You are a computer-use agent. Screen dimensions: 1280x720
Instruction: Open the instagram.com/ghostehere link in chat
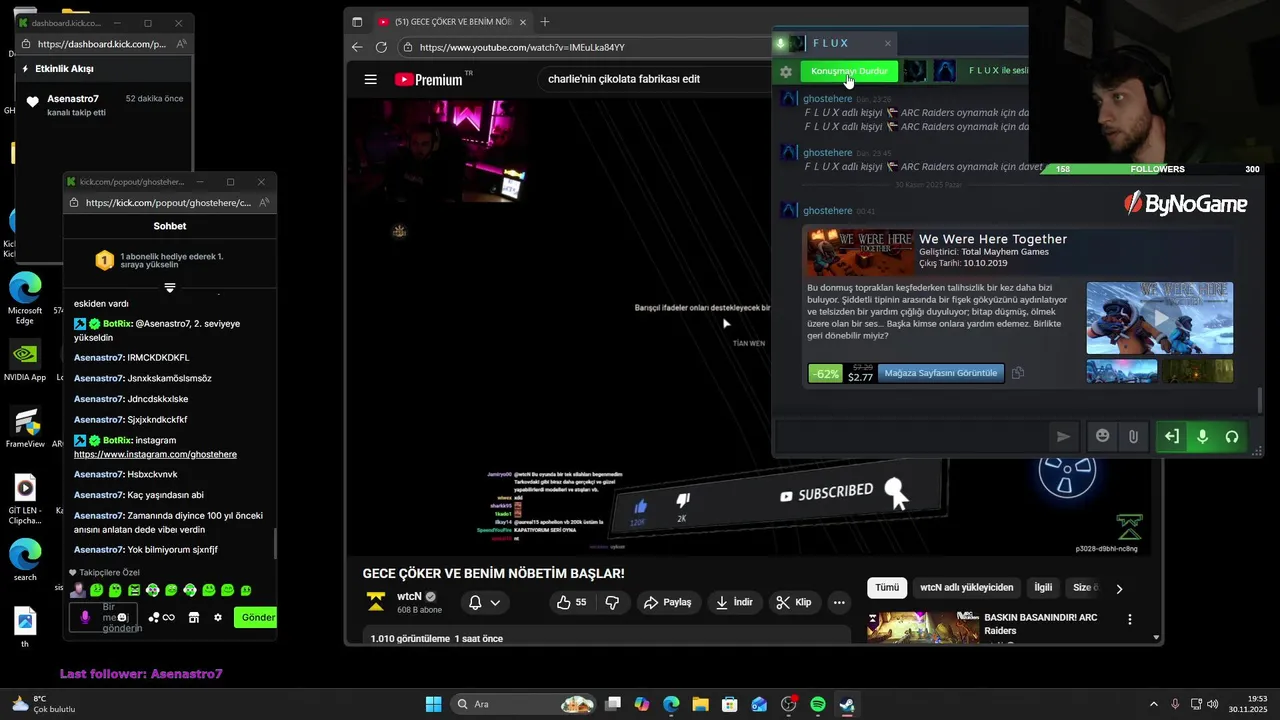[x=155, y=454]
